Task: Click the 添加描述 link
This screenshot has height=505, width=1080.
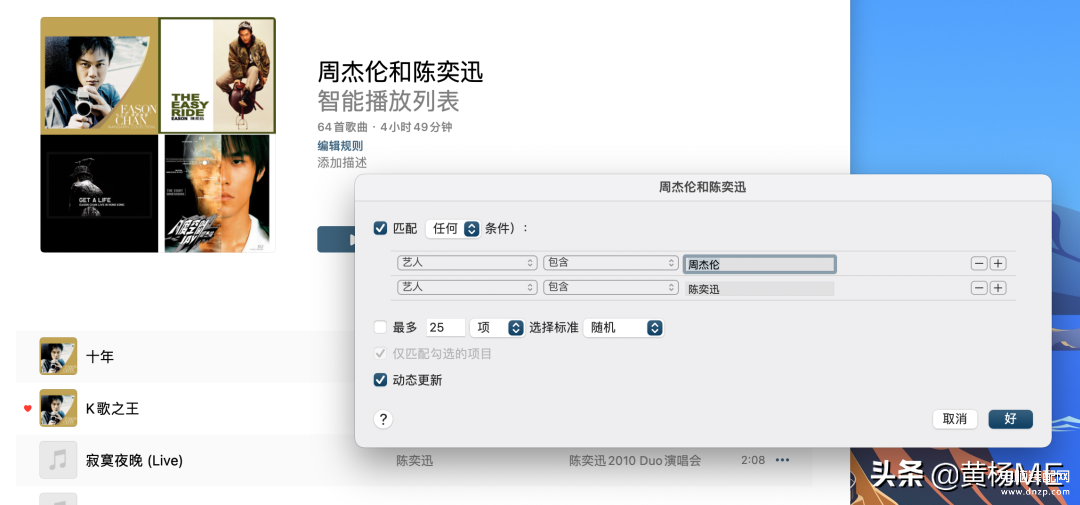Action: click(342, 163)
